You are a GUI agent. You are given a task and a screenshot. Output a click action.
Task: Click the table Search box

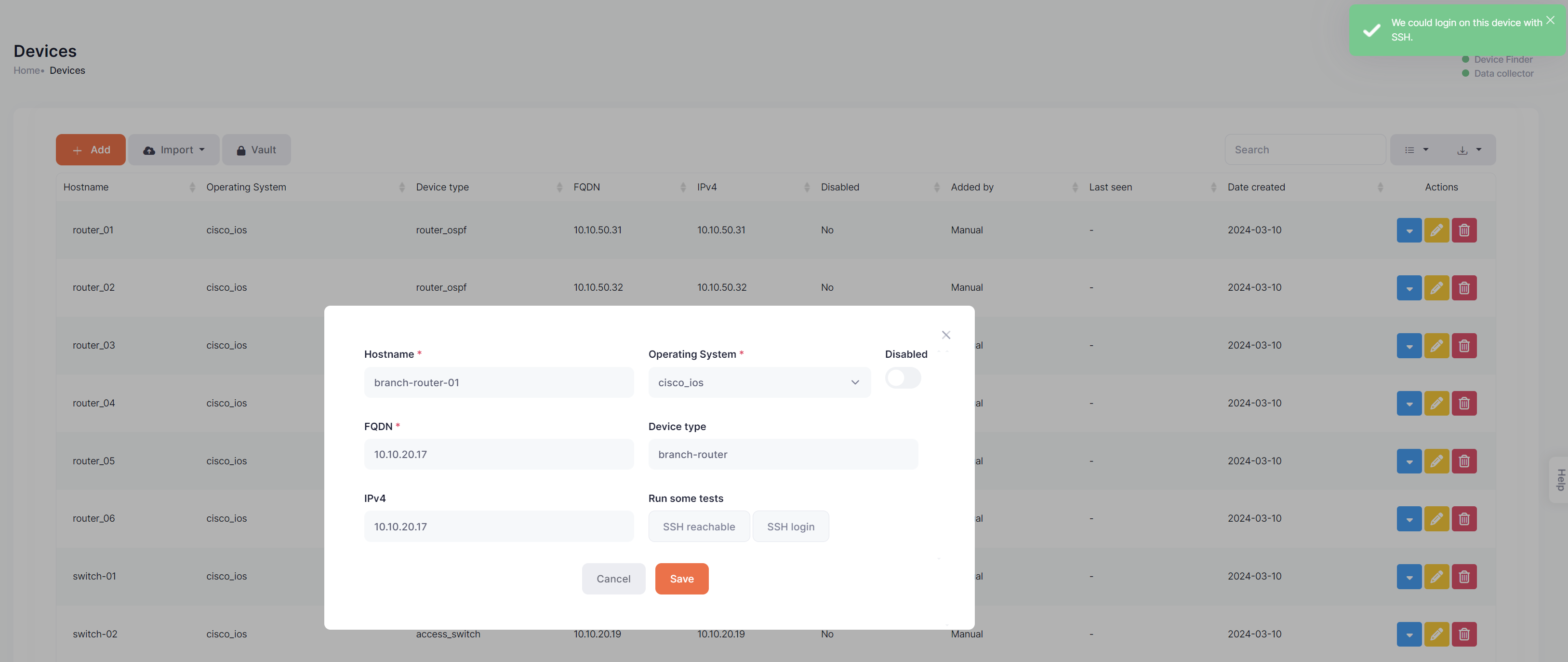point(1305,150)
